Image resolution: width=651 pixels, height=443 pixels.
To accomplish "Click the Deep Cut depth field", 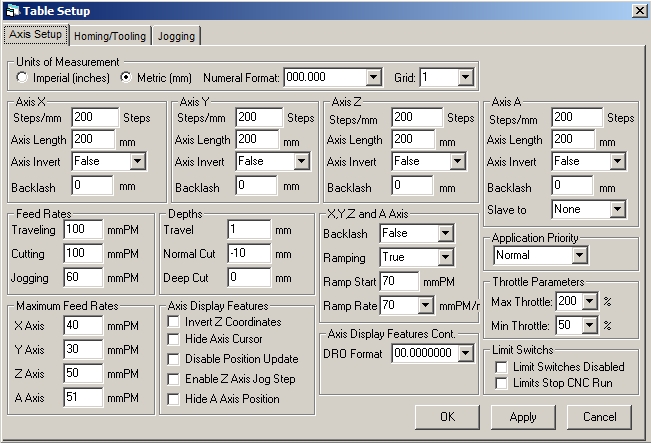I will coord(249,277).
